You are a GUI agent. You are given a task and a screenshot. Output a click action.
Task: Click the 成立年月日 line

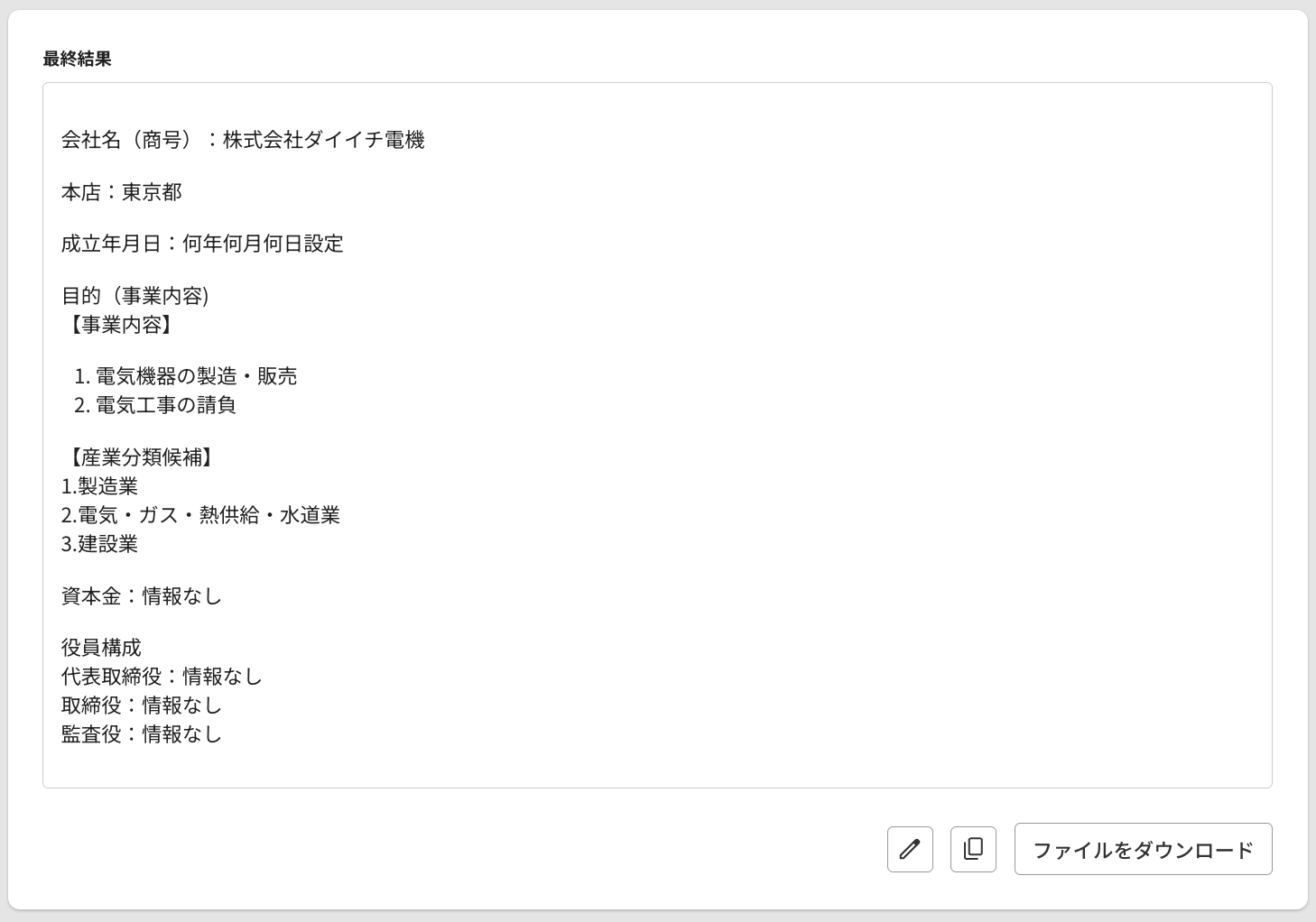point(202,244)
